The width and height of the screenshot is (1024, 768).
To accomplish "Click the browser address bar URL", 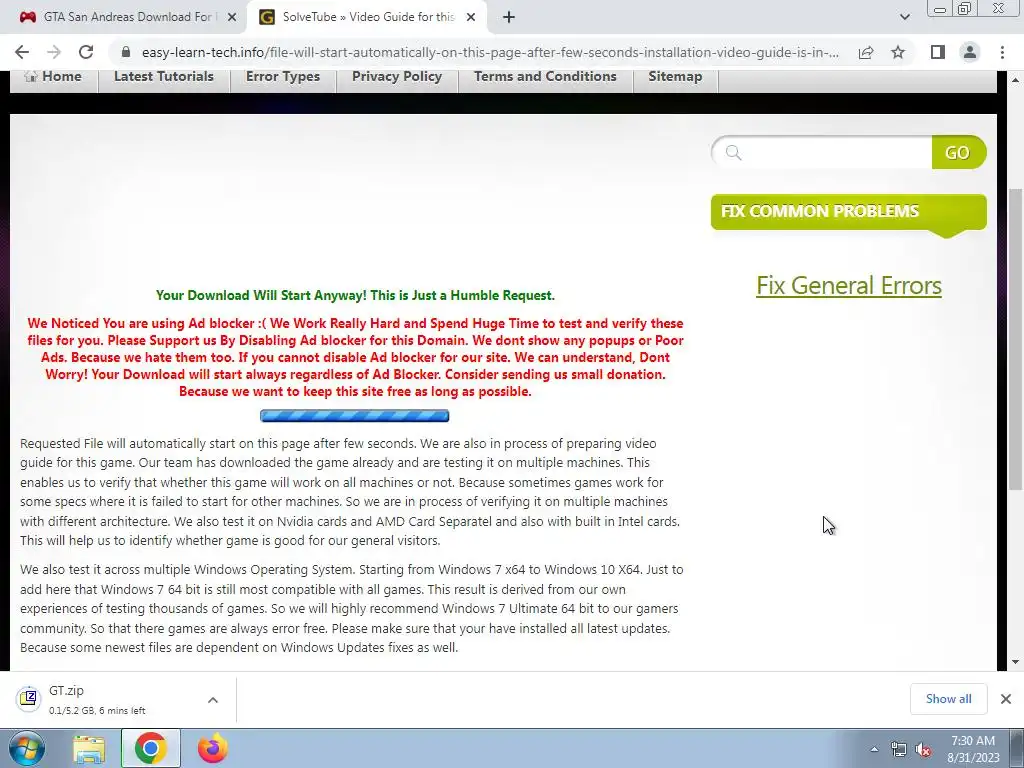I will tap(490, 52).
